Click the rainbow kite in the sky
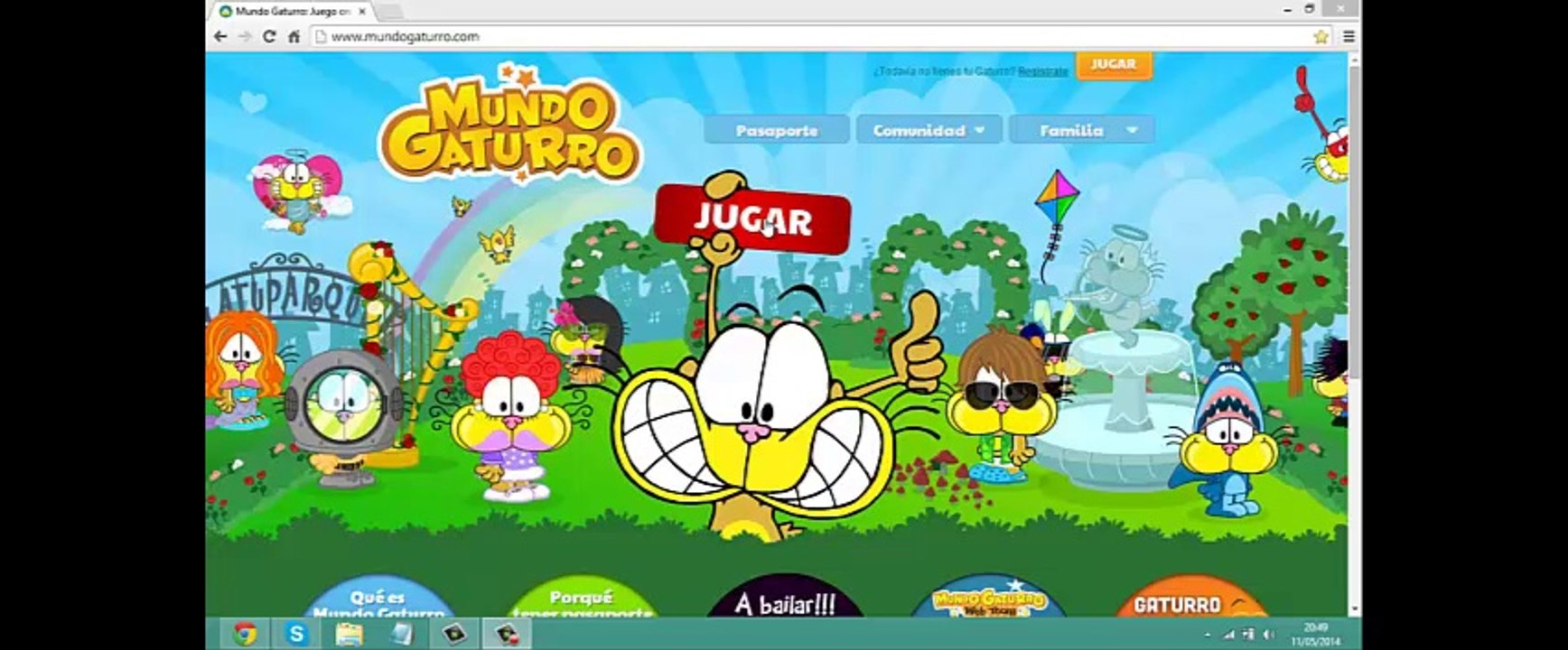1568x650 pixels. click(x=1057, y=199)
